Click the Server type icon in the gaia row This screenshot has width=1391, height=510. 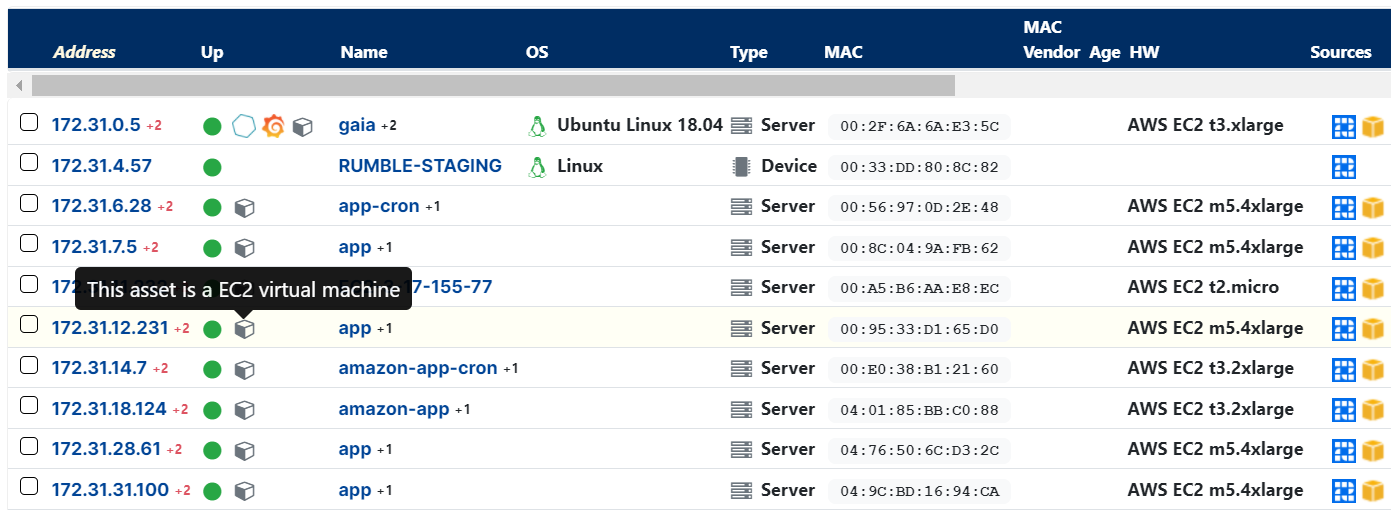741,125
